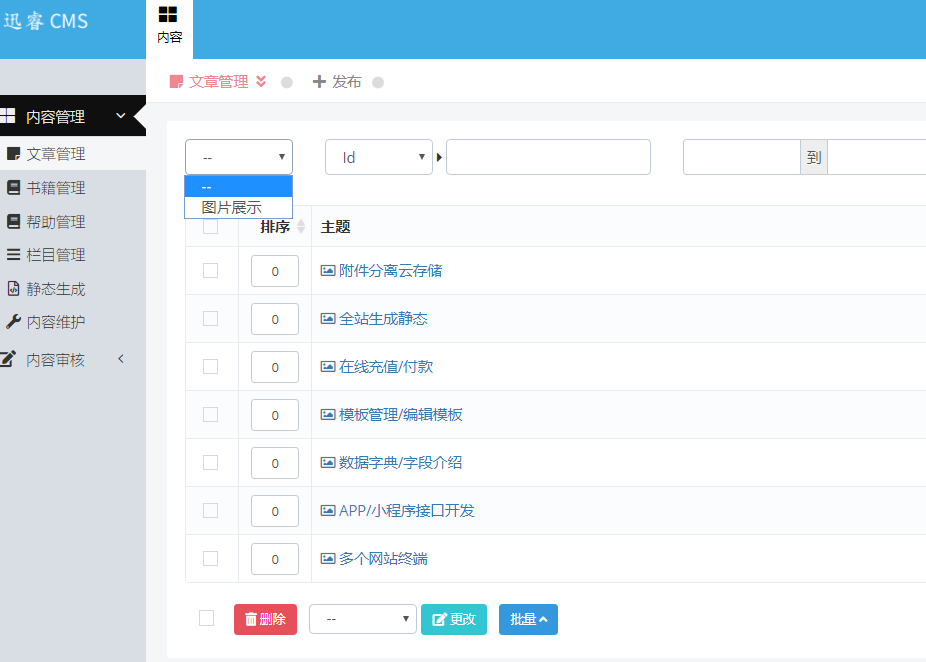Open the bulk action dropdown beside 更改
This screenshot has width=926, height=662.
[x=363, y=619]
